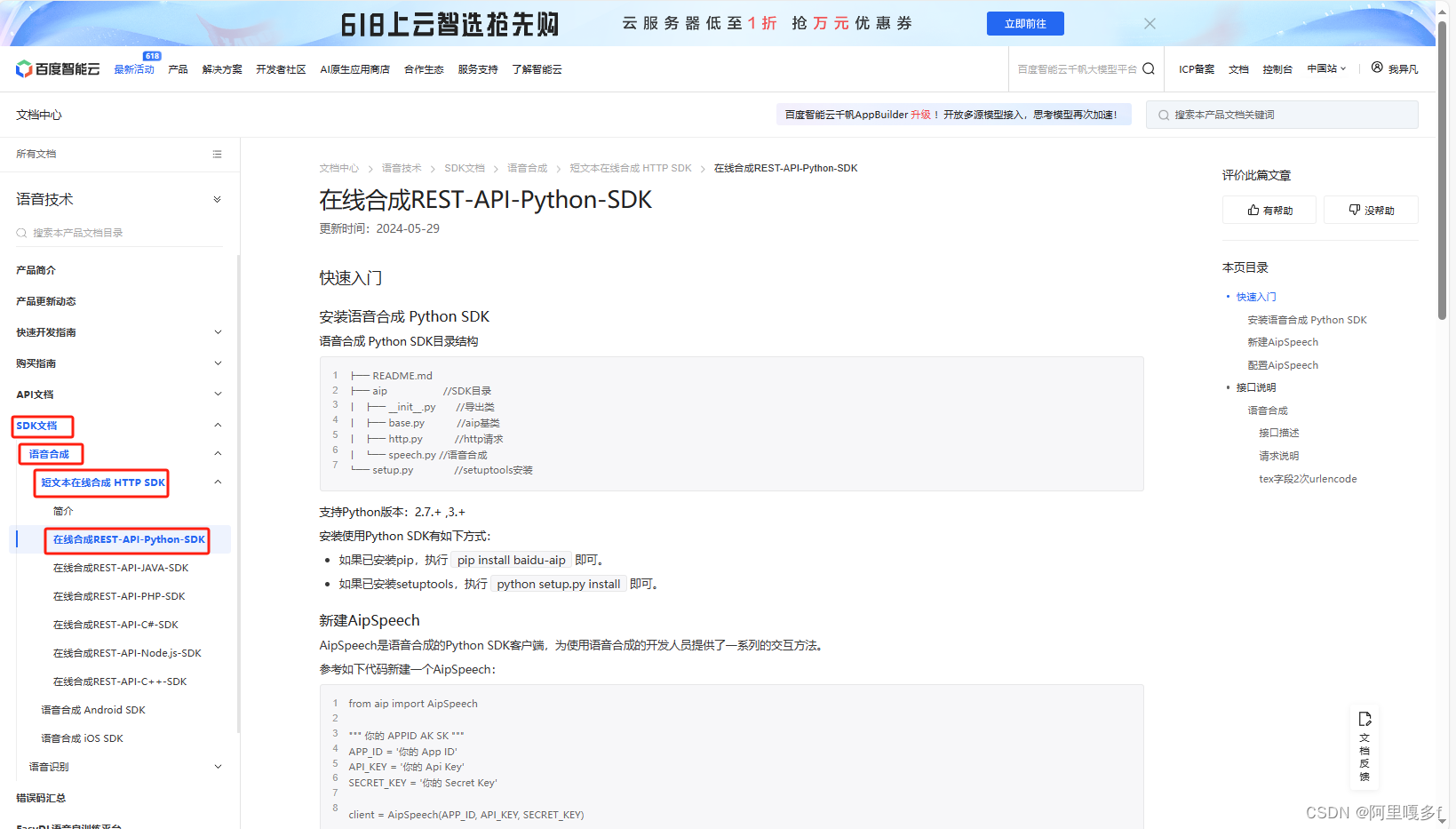Open 了解智能云 menu item

[x=537, y=69]
